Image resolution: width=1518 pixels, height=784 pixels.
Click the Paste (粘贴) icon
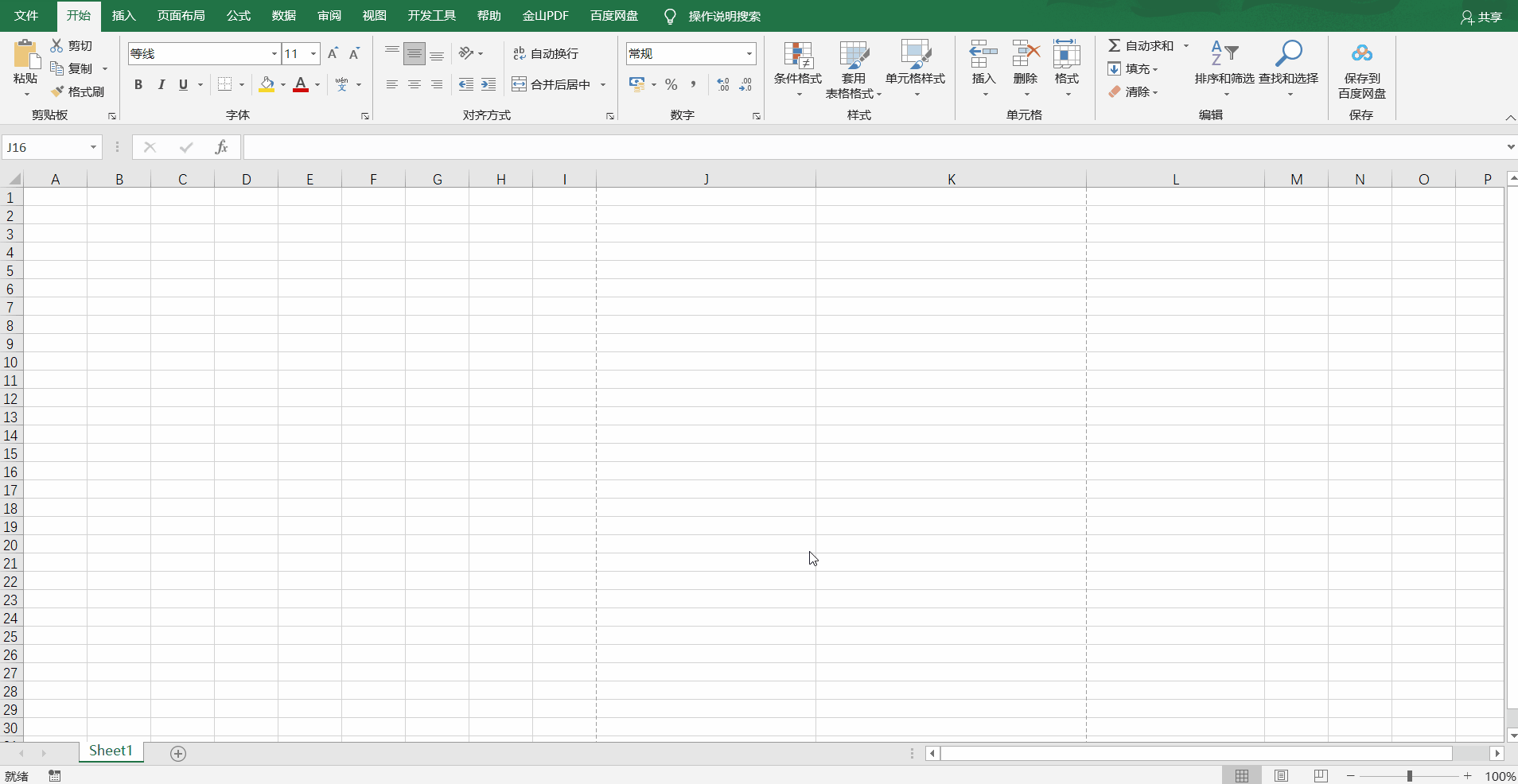pyautogui.click(x=25, y=54)
